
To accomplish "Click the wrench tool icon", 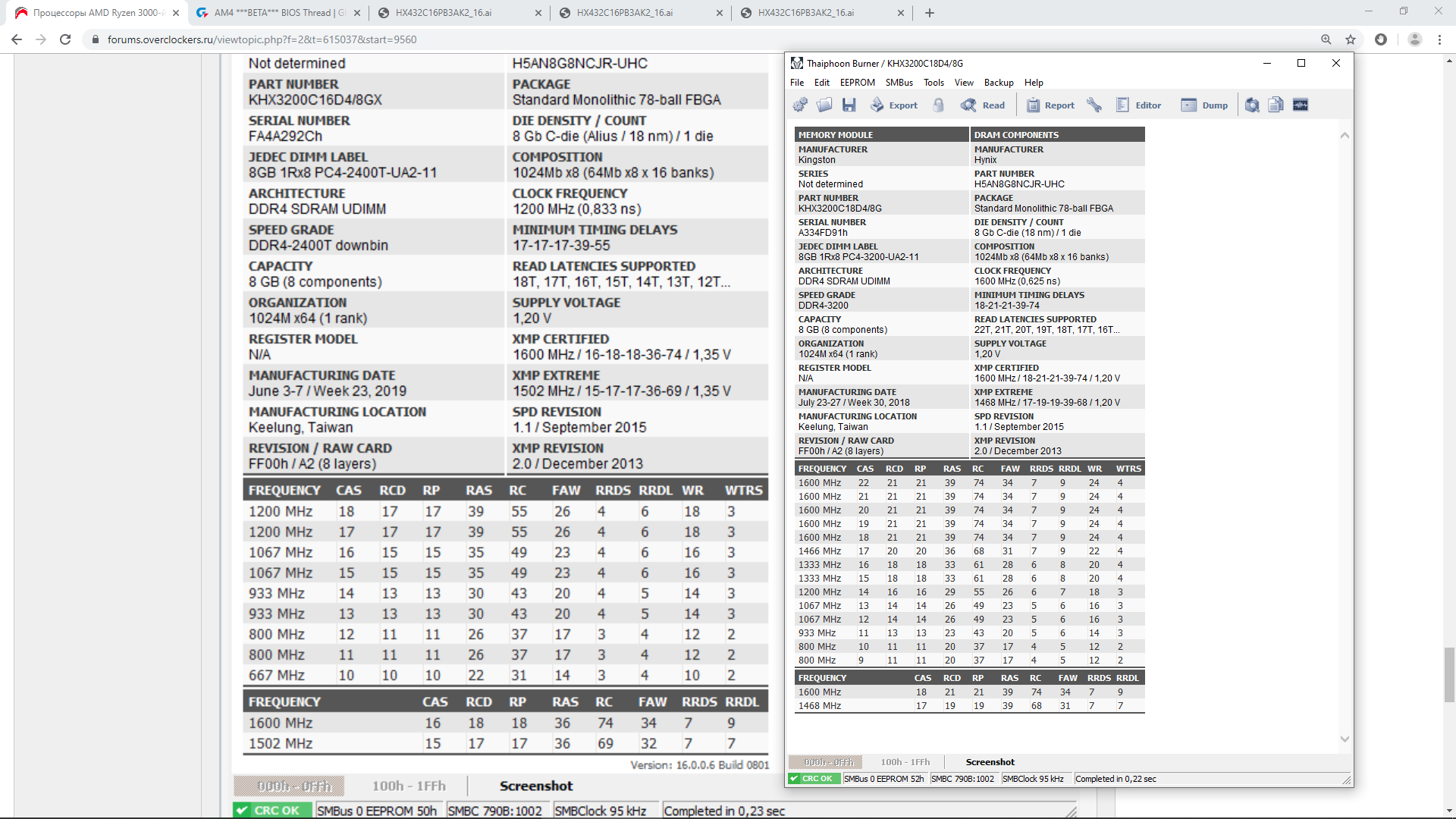I will 1094,105.
